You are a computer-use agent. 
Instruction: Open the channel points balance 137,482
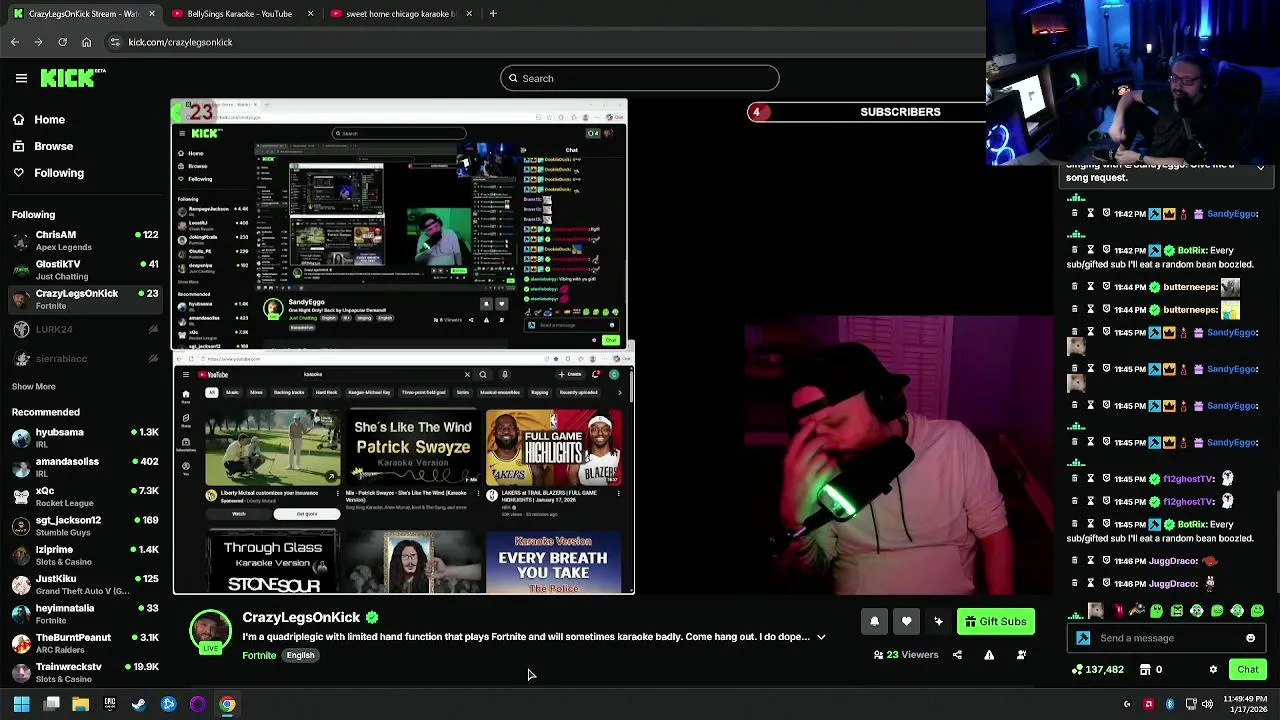coord(1097,670)
